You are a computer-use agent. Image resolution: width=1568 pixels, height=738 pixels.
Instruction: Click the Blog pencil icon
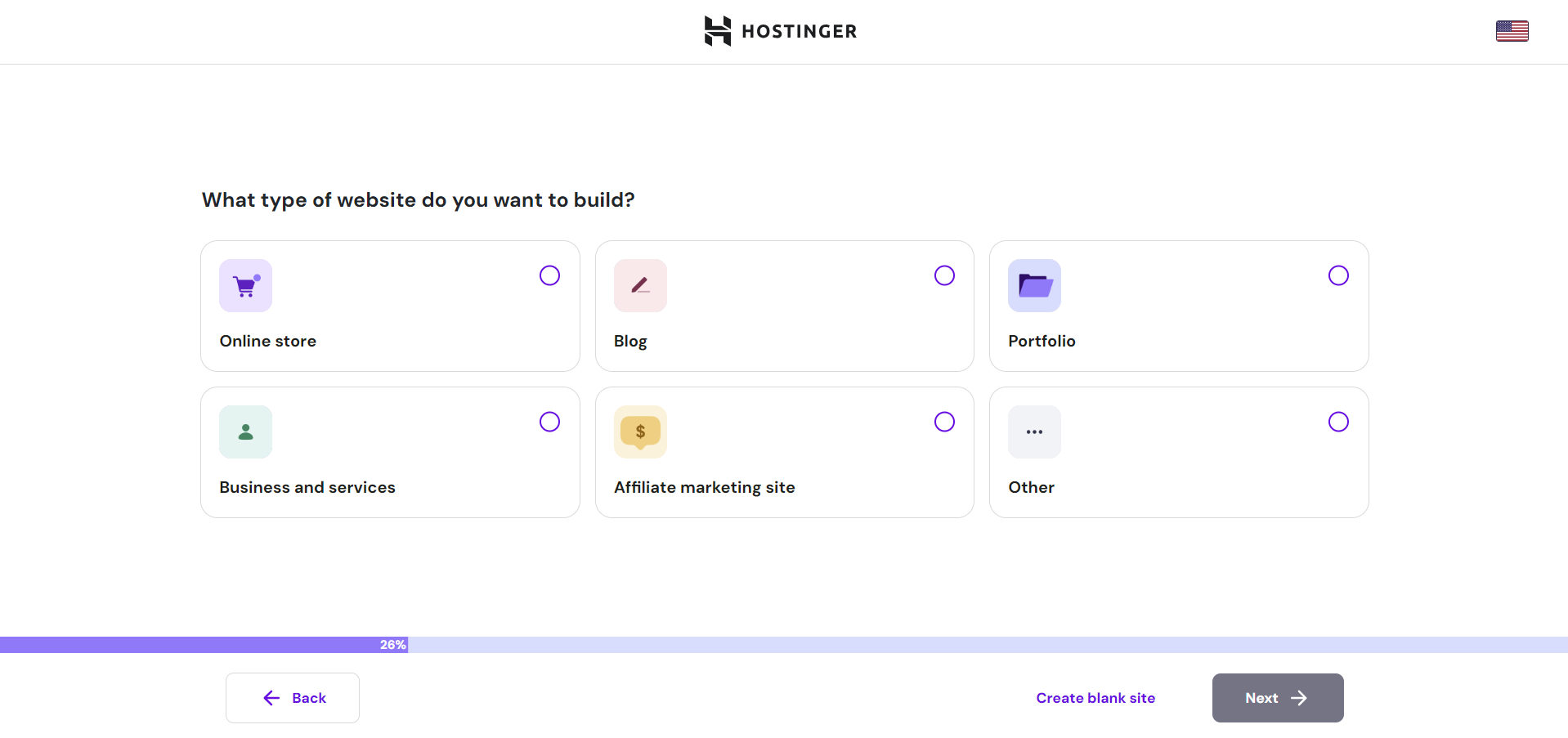(640, 285)
